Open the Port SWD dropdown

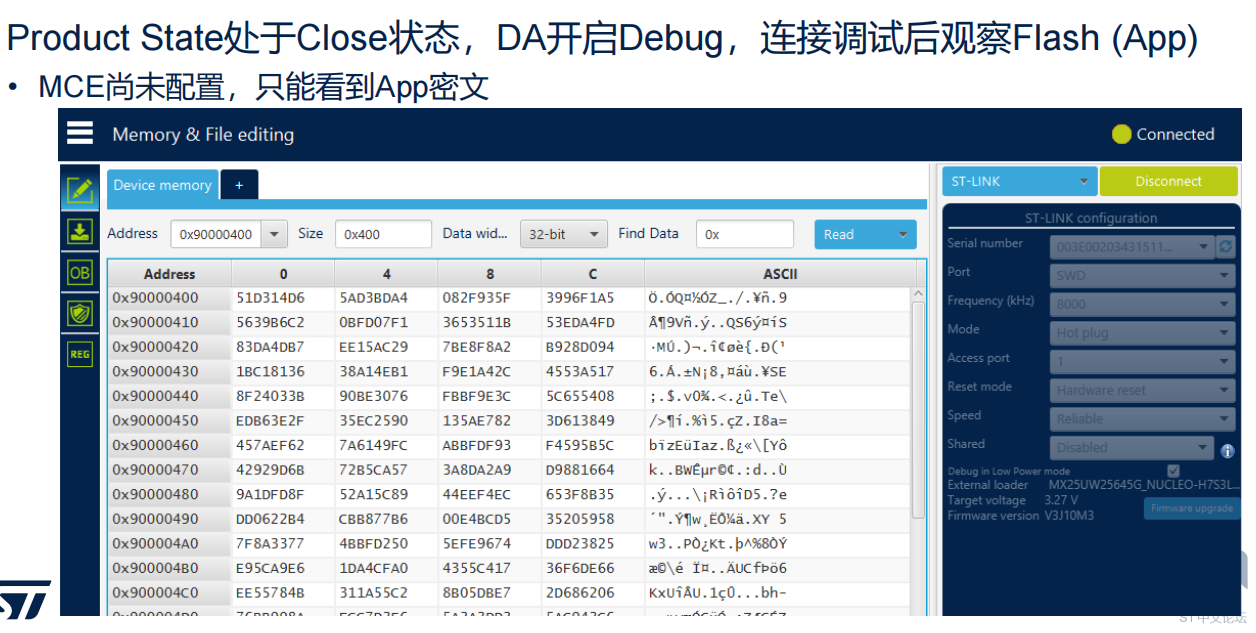coord(1143,275)
